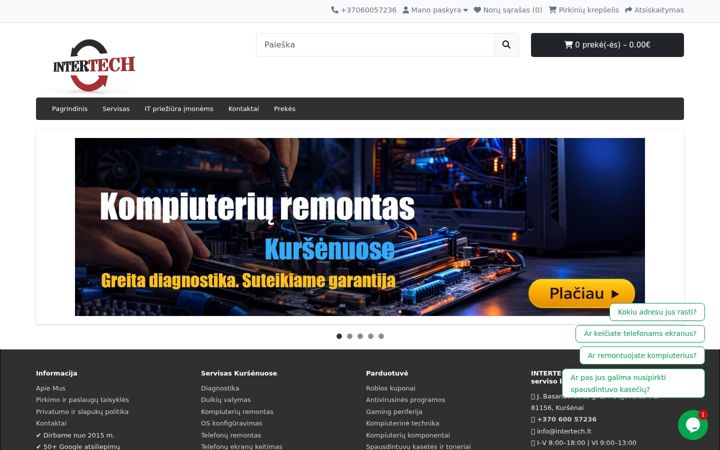Open Spausdintuvų kasetės ir toneriai link
720x450 pixels.
[418, 446]
